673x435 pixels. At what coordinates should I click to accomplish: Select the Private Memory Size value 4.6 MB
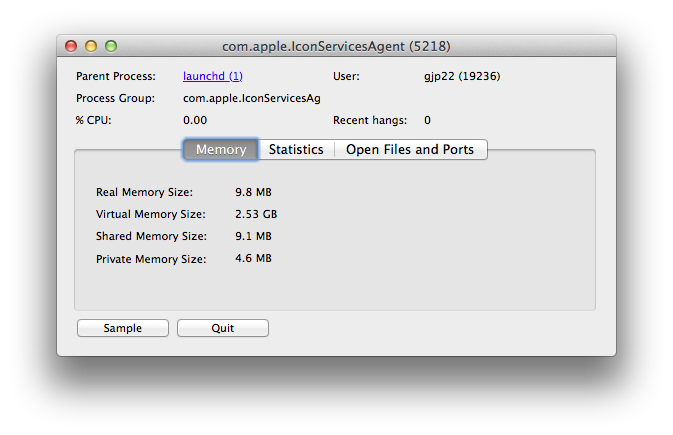tap(253, 258)
